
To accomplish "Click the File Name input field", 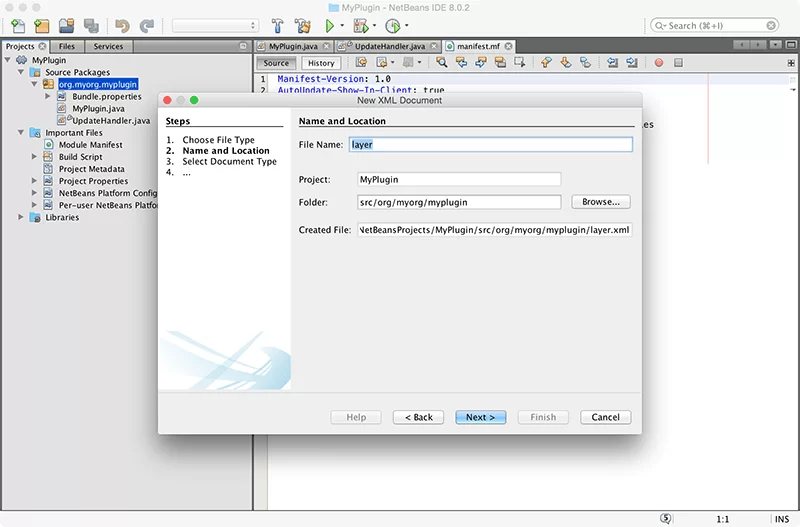I will [491, 144].
